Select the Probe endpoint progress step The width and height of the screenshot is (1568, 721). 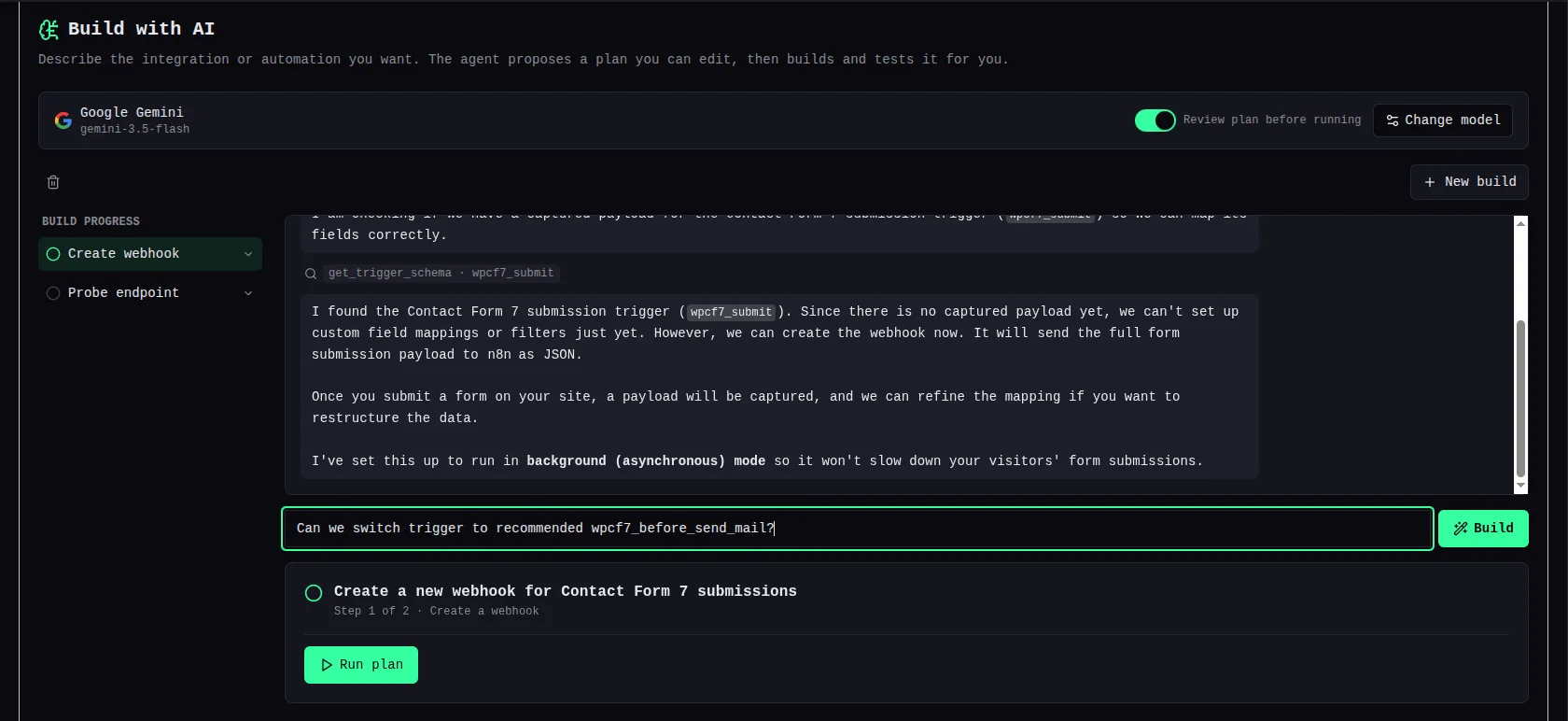click(x=150, y=293)
